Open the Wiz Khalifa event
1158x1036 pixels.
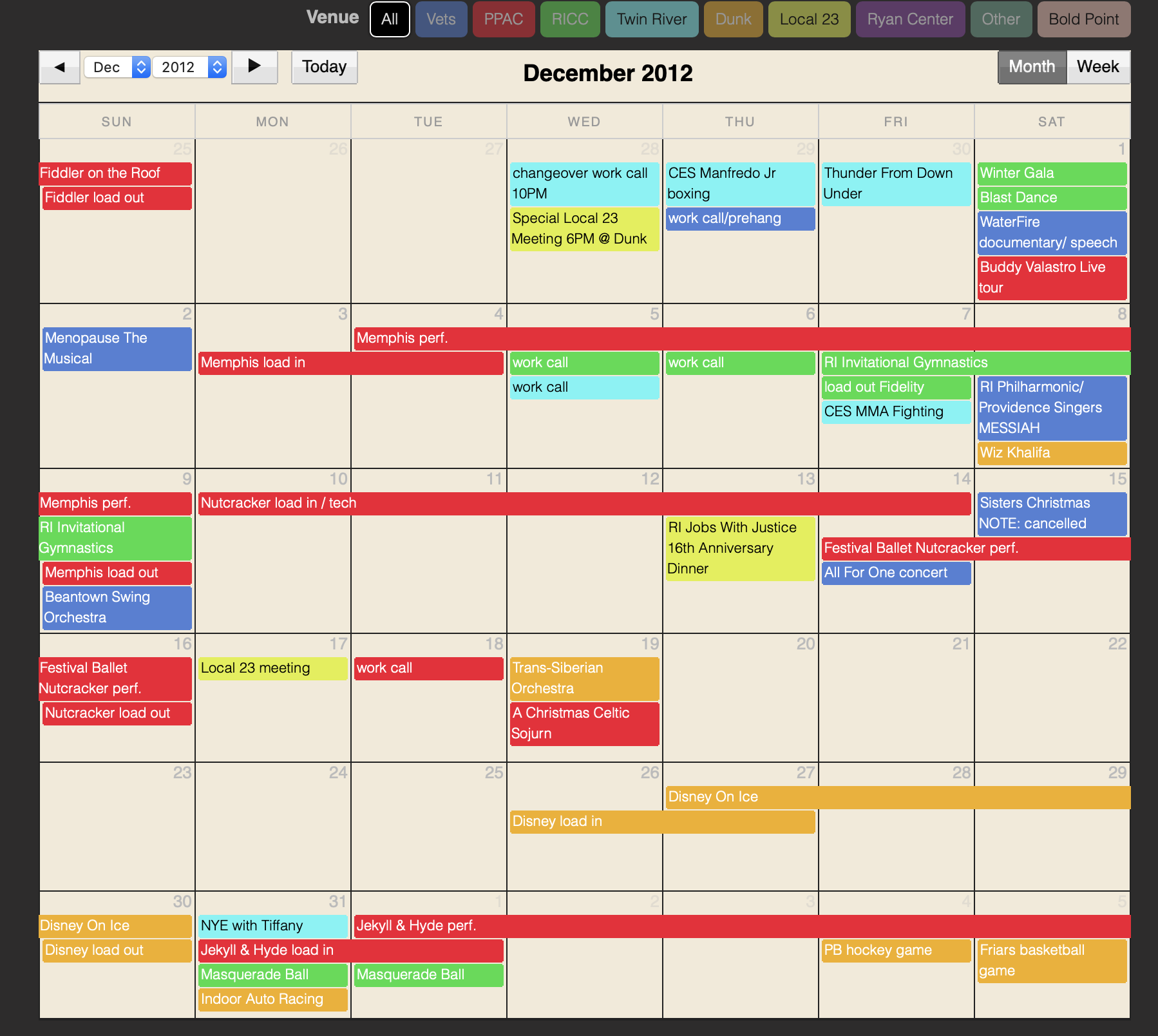pos(1051,453)
